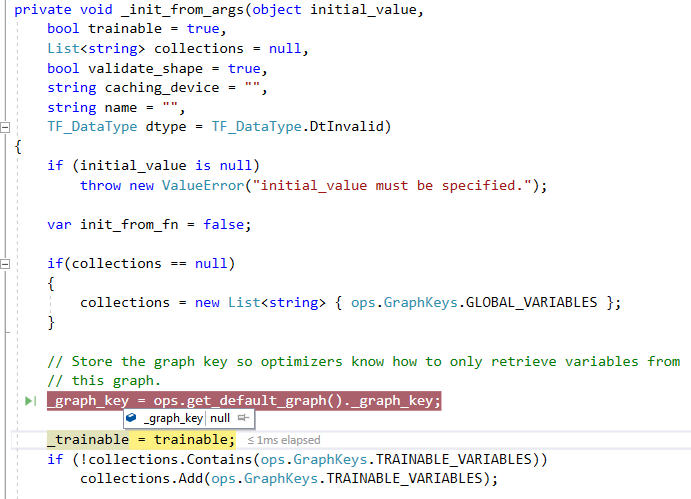Click the comment '// this graph.'
Image resolution: width=691 pixels, height=499 pixels.
(x=104, y=381)
